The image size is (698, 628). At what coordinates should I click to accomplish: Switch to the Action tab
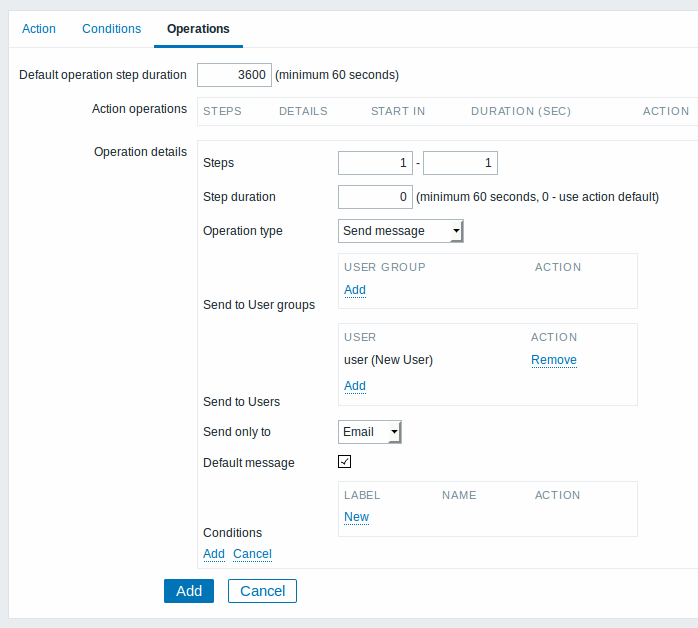39,29
